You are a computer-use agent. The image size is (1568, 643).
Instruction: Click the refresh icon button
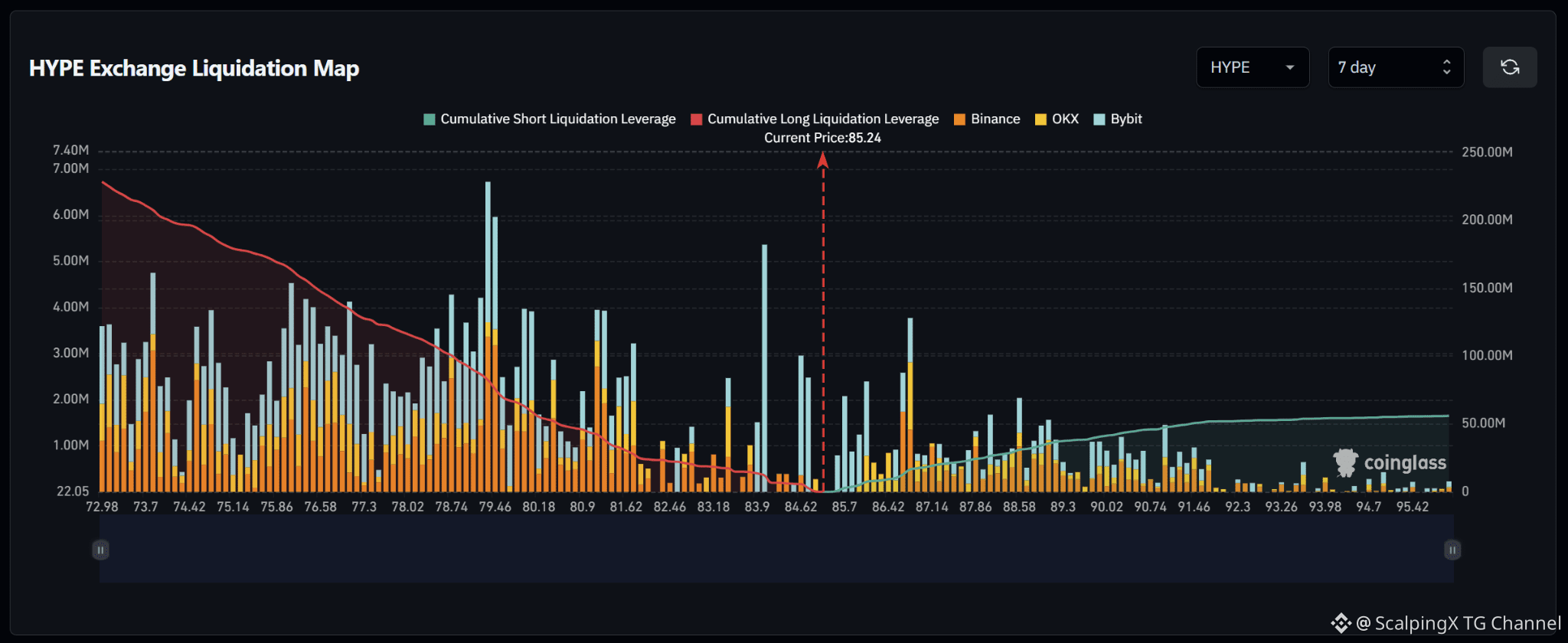(x=1510, y=67)
